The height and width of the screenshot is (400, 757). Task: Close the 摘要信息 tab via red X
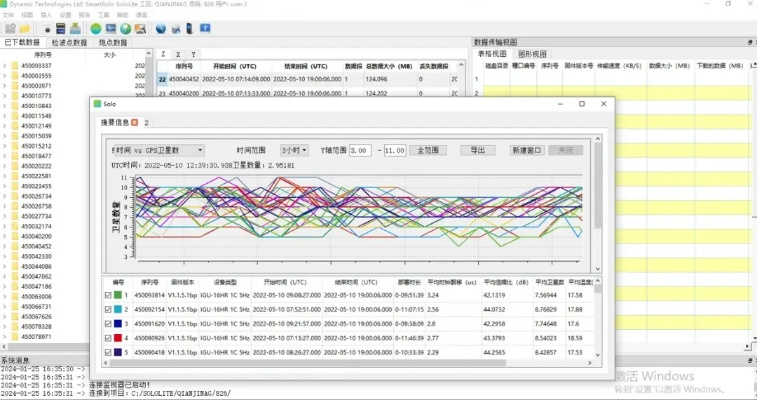tap(135, 122)
